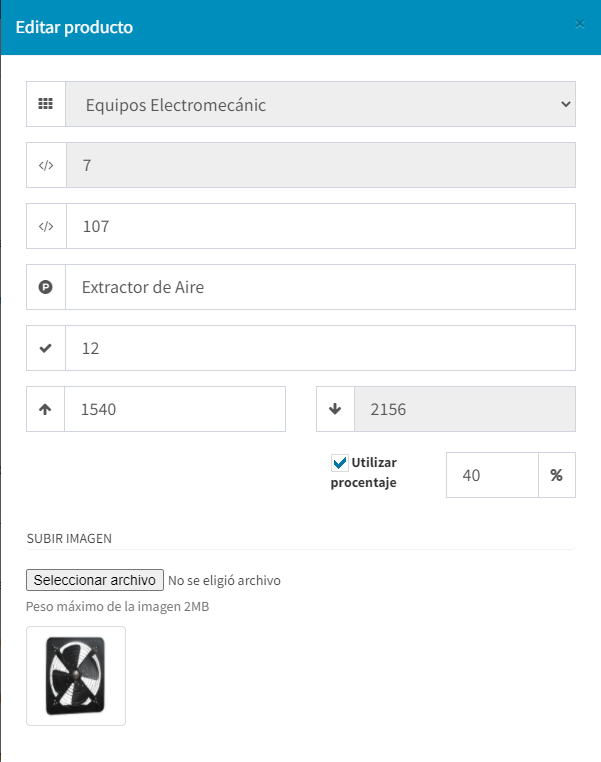
Task: Click the grid icon beside category dropdown
Action: point(45,104)
